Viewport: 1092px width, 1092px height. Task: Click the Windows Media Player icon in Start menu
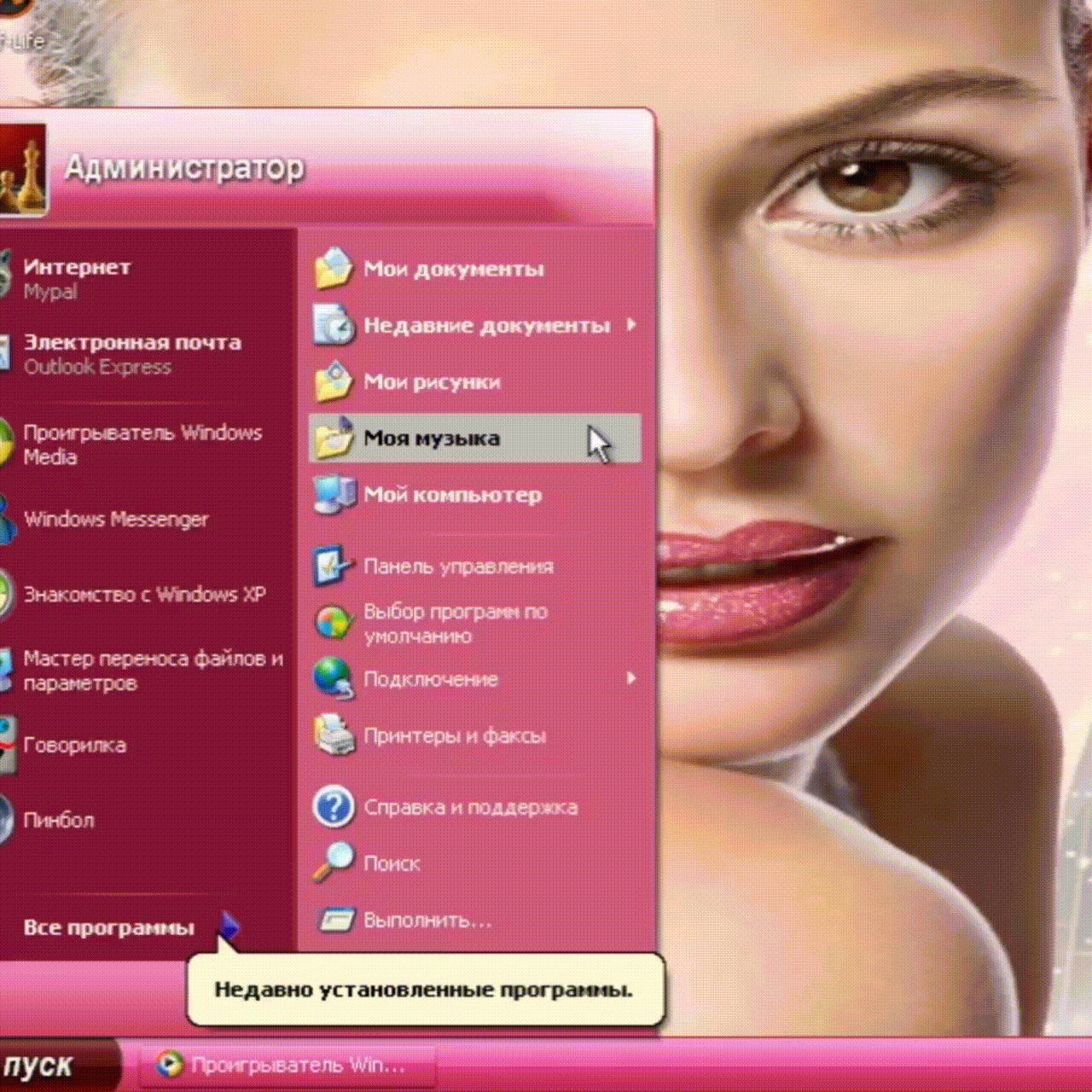point(7,444)
